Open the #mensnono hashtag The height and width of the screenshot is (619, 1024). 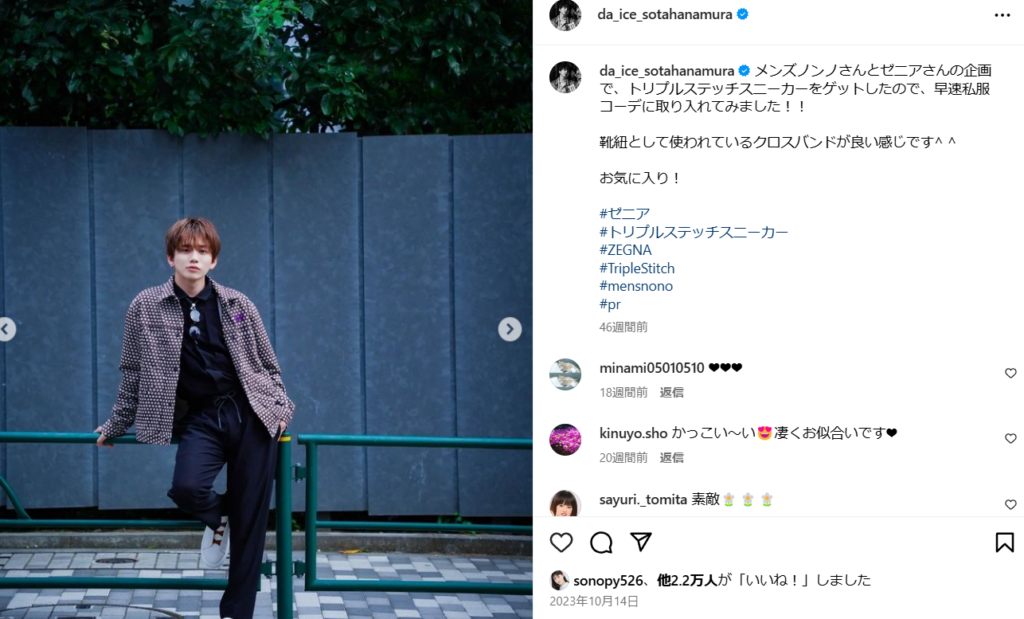636,286
